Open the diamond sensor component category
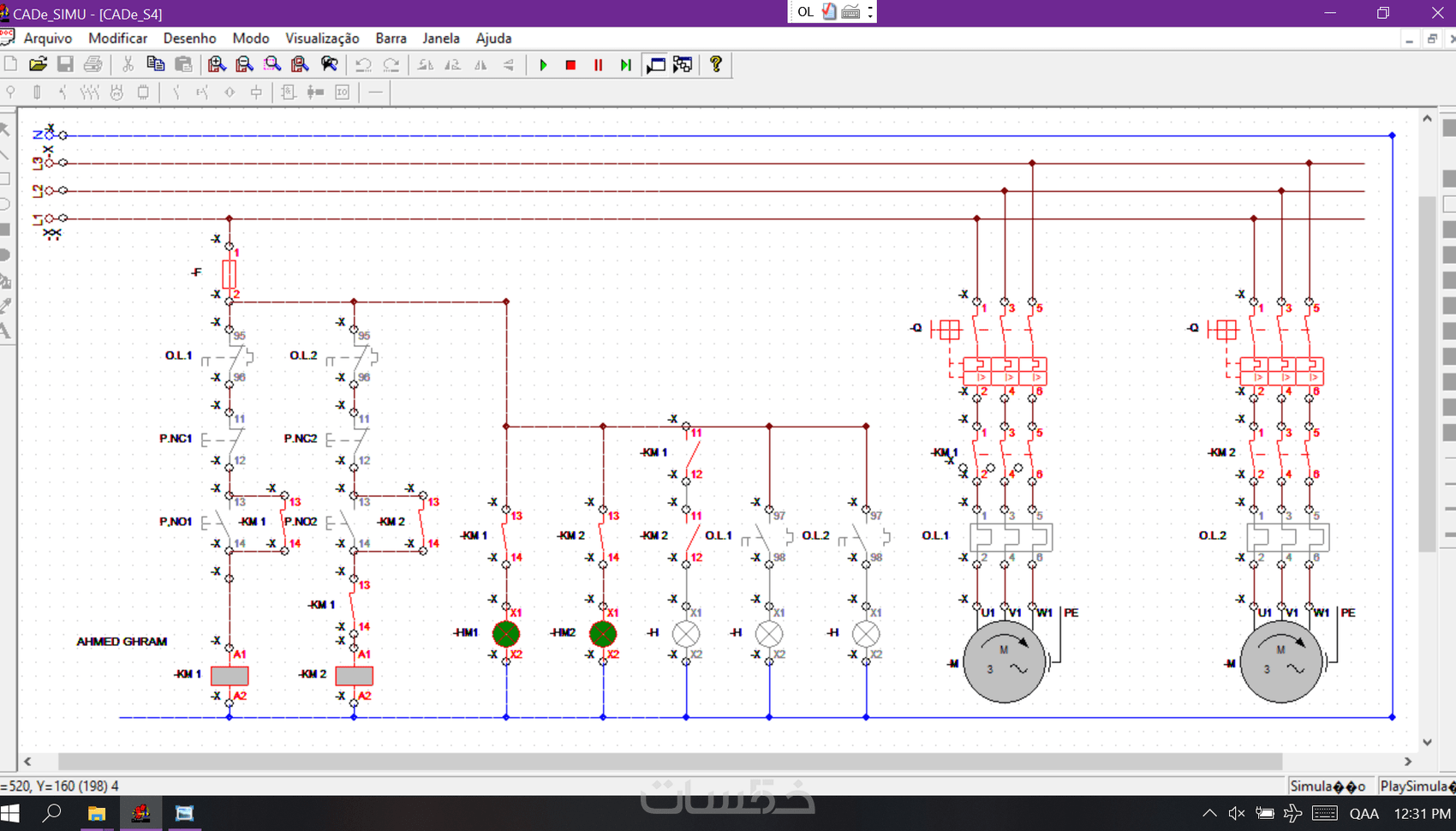Screen dimensions: 1456x831 [x=230, y=92]
